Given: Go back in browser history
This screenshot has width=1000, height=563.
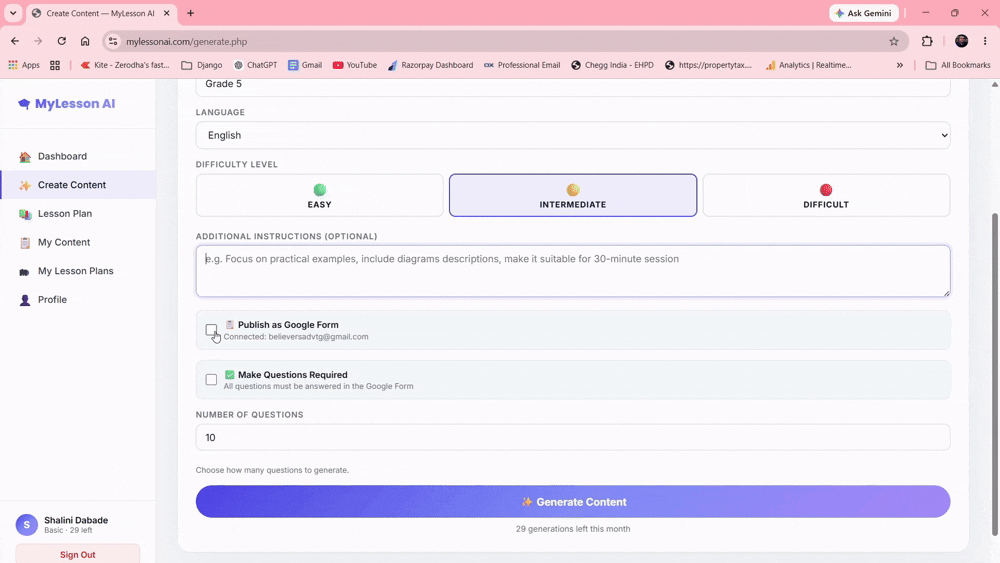Looking at the screenshot, I should 15,41.
